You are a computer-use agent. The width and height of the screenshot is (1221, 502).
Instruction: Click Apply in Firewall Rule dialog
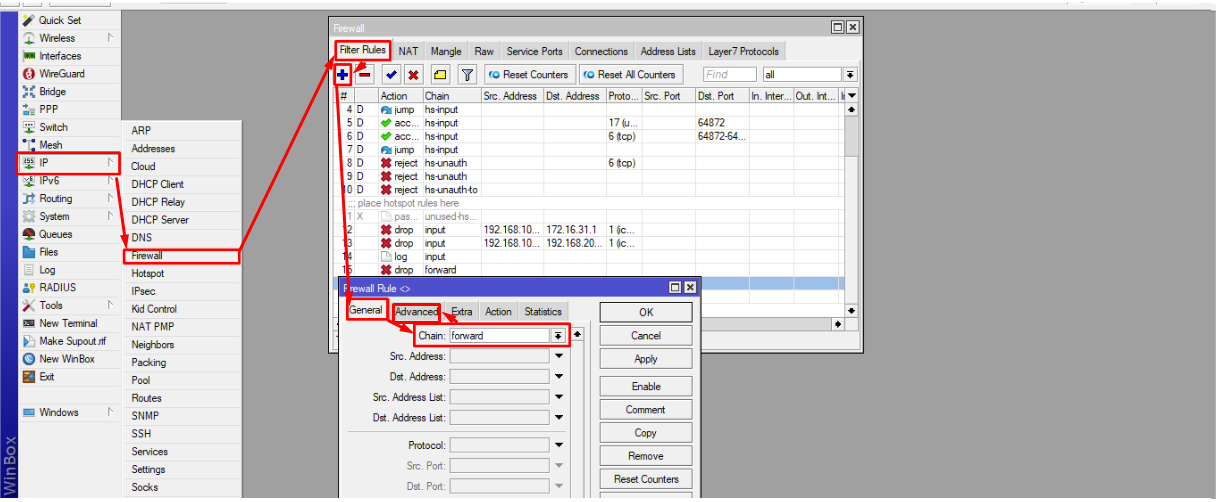[646, 359]
